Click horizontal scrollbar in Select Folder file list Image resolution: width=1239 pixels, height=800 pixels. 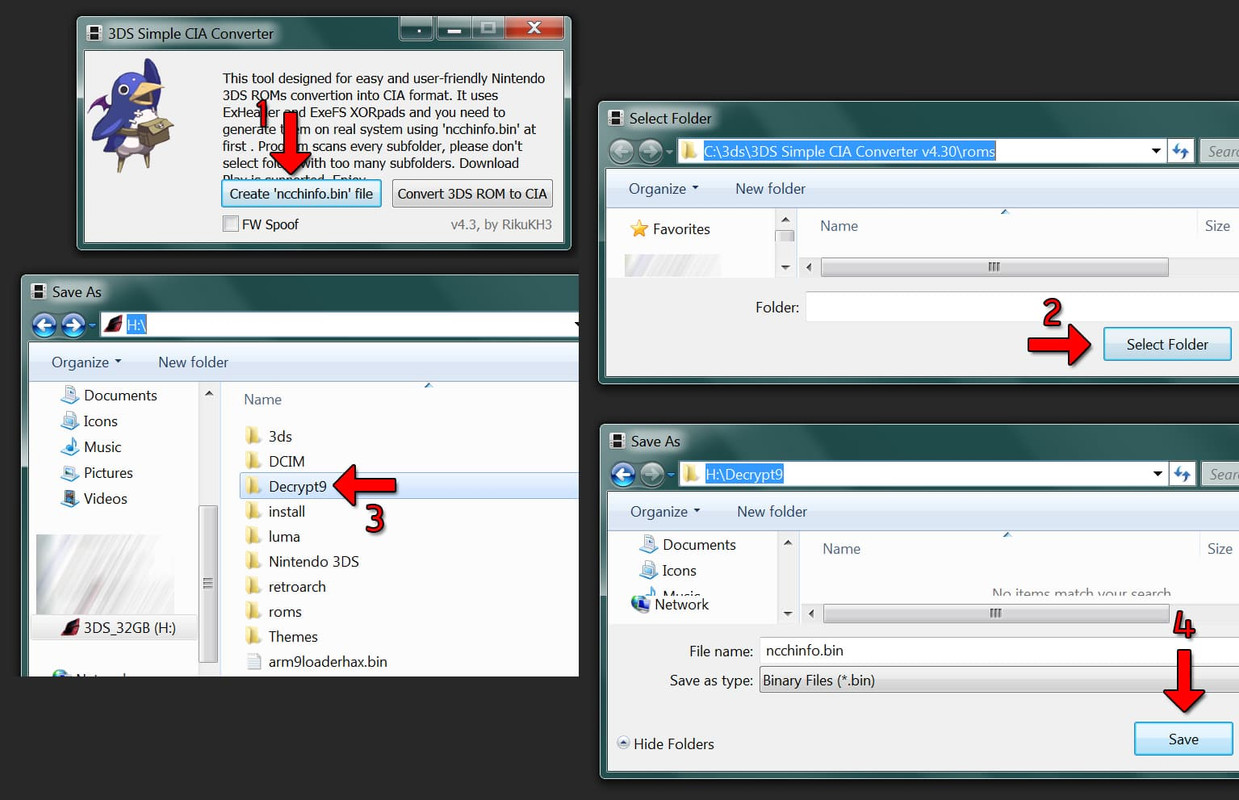click(994, 267)
